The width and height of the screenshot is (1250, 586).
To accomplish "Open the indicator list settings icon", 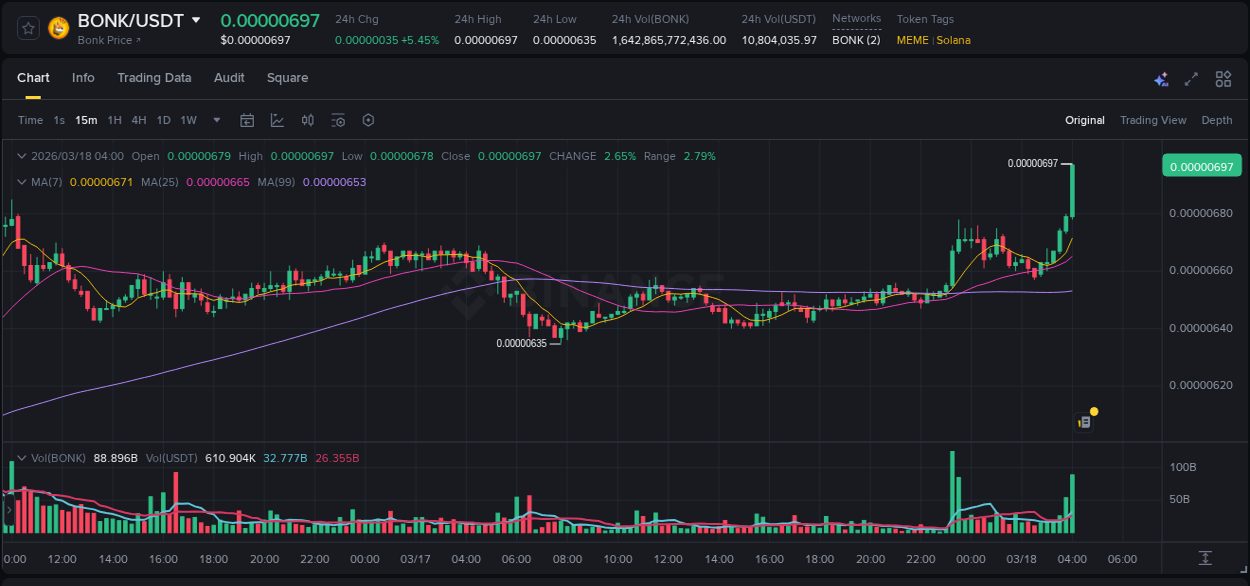I will click(x=338, y=120).
